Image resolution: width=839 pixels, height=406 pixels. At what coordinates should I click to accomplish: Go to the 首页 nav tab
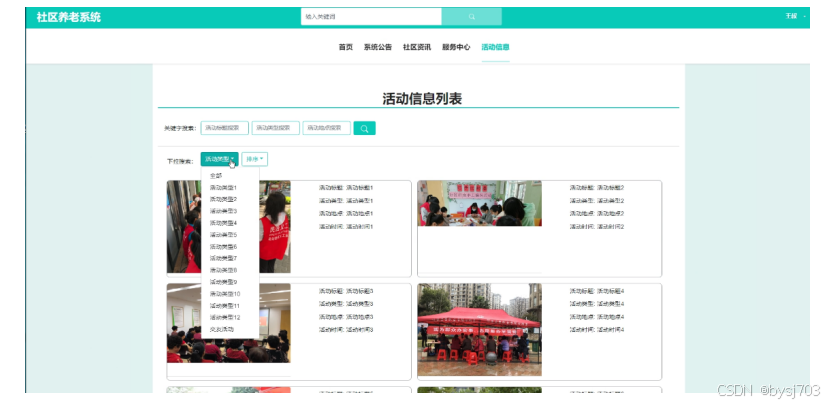(x=346, y=47)
